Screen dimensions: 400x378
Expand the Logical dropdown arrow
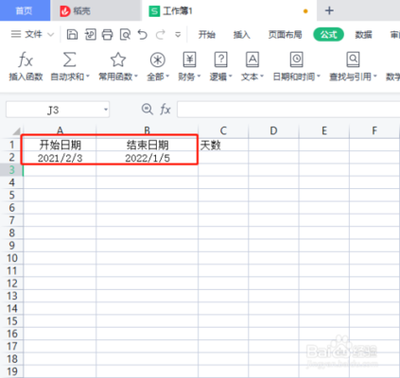click(230, 77)
